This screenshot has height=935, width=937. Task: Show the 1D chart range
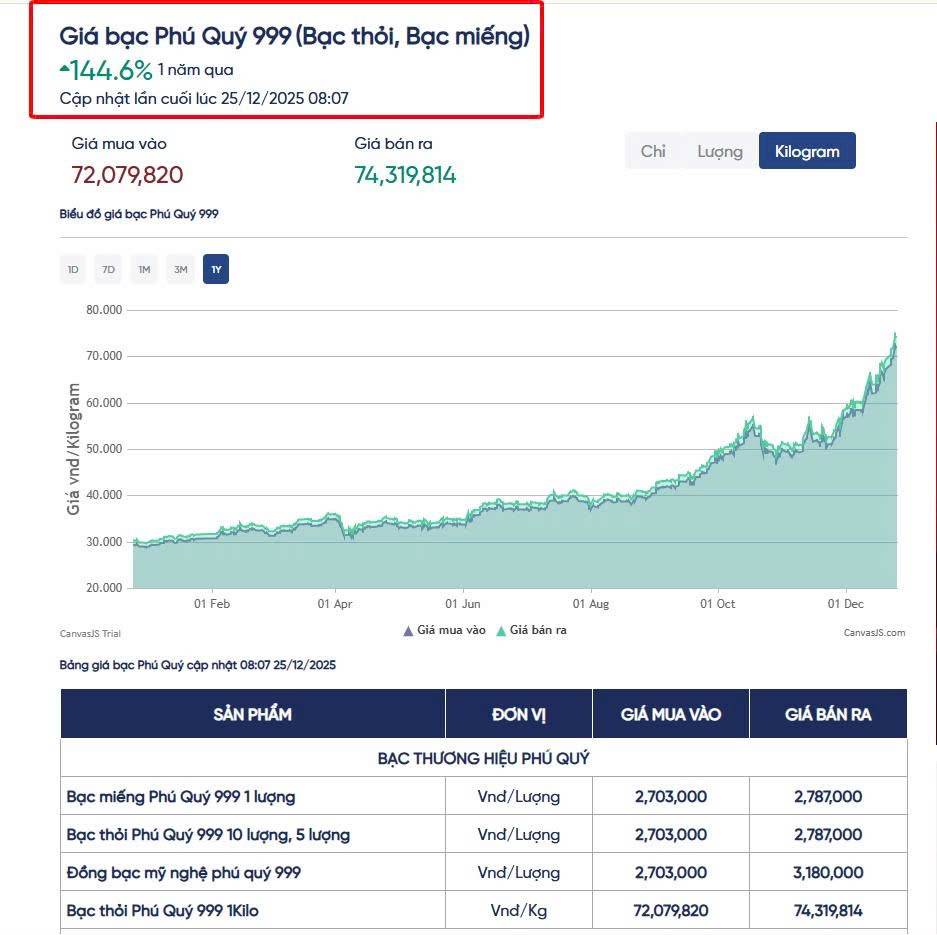point(73,270)
